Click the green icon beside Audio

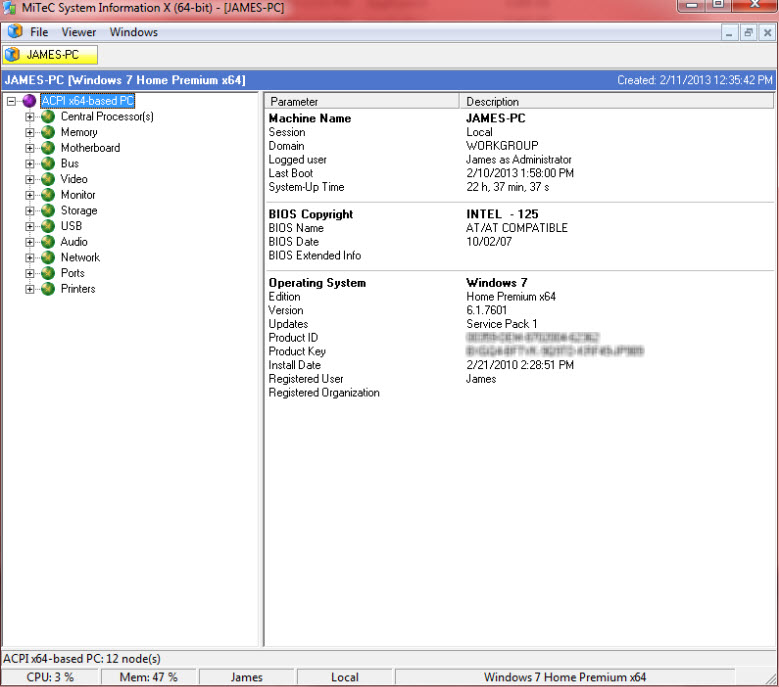(48, 242)
